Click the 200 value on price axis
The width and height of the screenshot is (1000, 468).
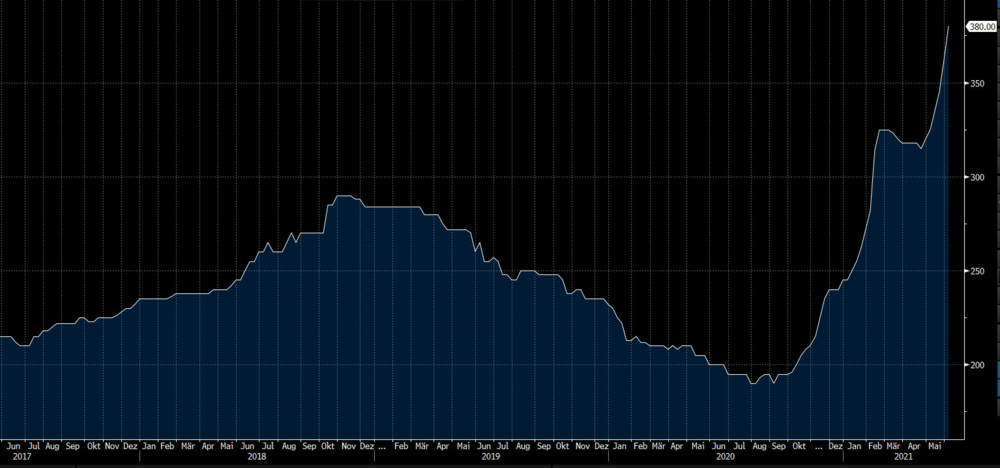click(x=978, y=365)
